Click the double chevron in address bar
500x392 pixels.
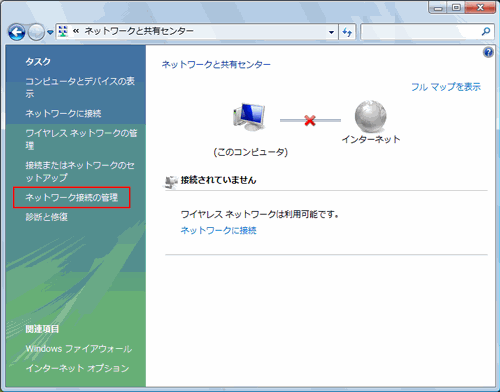(76, 31)
